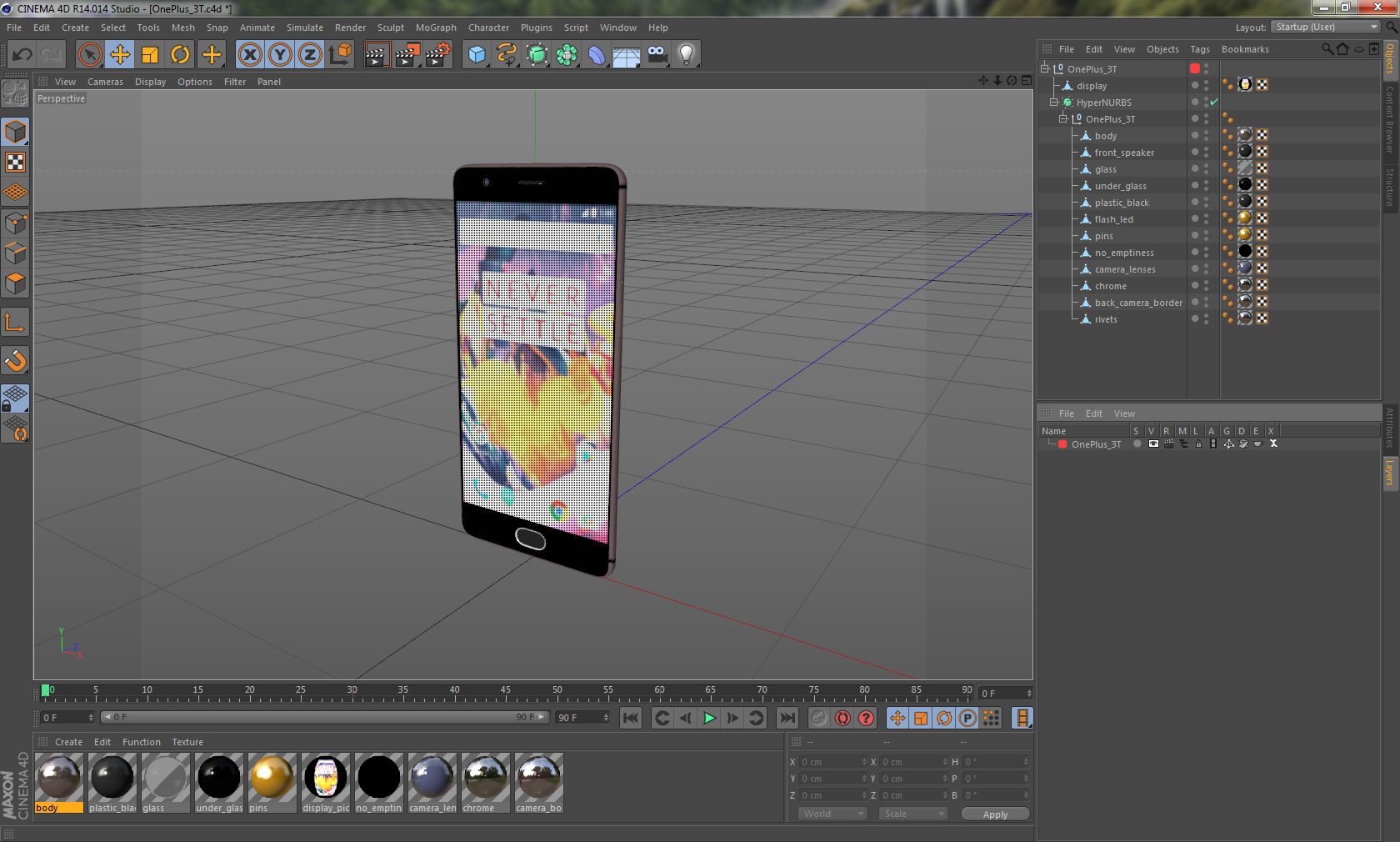Toggle Z axis lock
Viewport: 1400px width, 842px height.
tap(310, 55)
